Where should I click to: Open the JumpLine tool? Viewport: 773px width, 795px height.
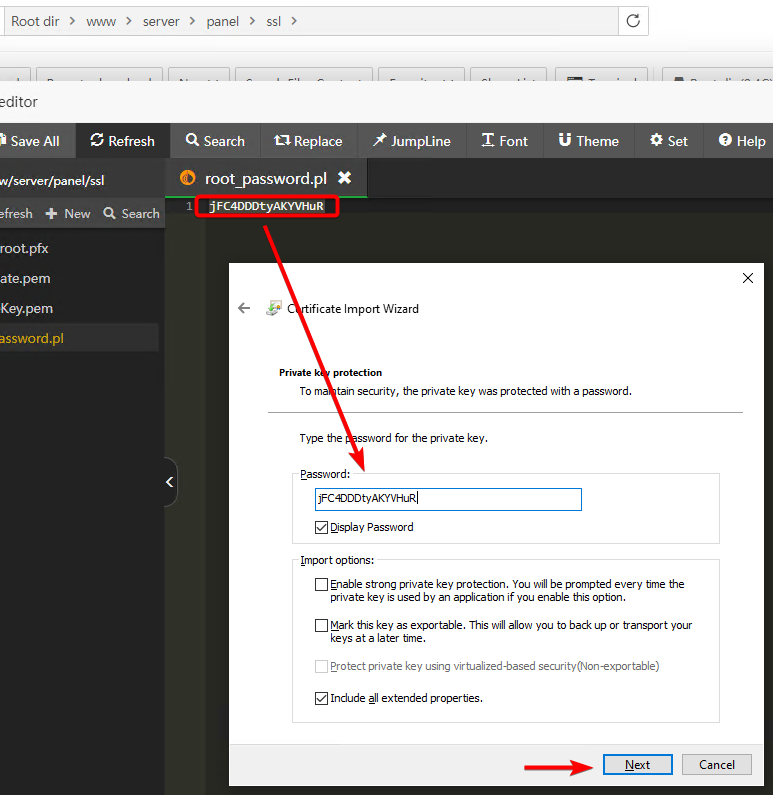[x=411, y=141]
